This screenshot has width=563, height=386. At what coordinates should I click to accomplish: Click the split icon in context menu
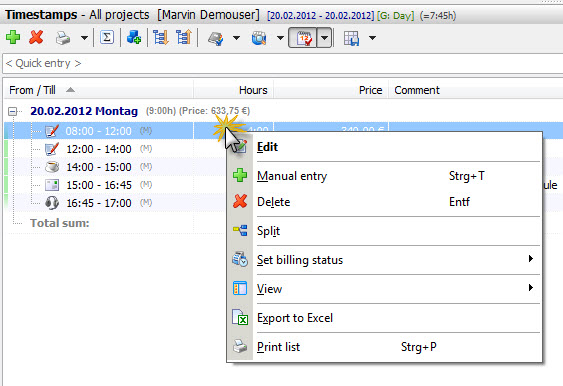point(240,230)
